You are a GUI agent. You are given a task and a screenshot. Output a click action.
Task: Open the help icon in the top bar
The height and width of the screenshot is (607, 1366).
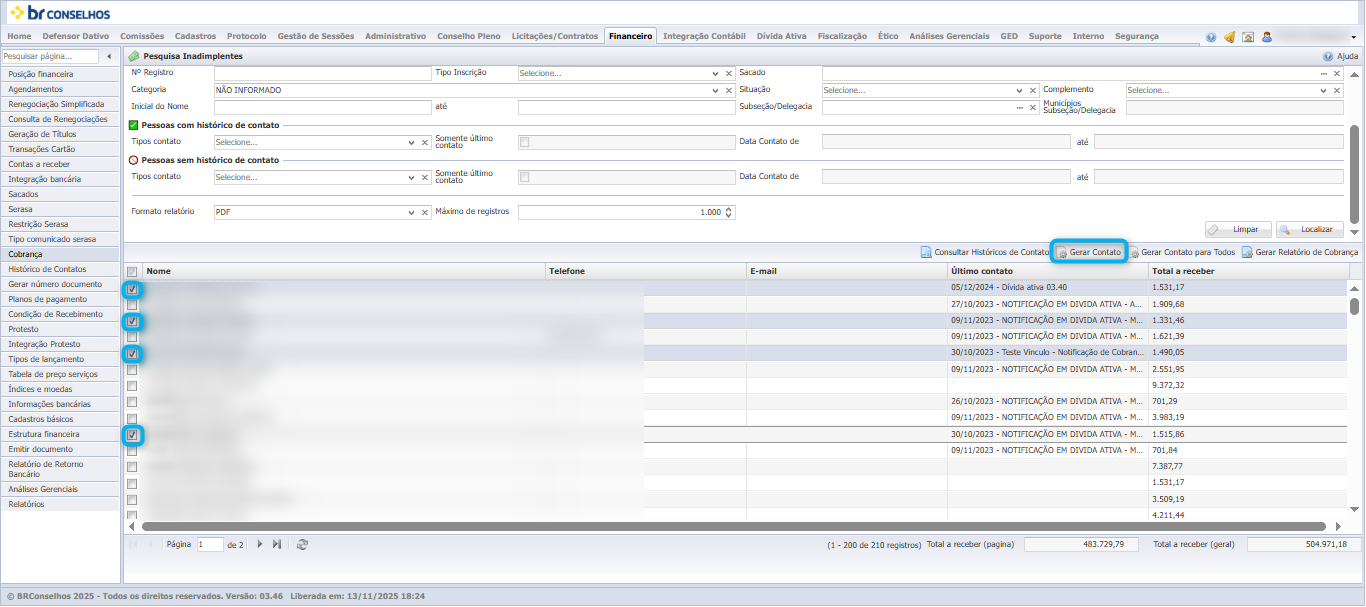click(x=1211, y=37)
